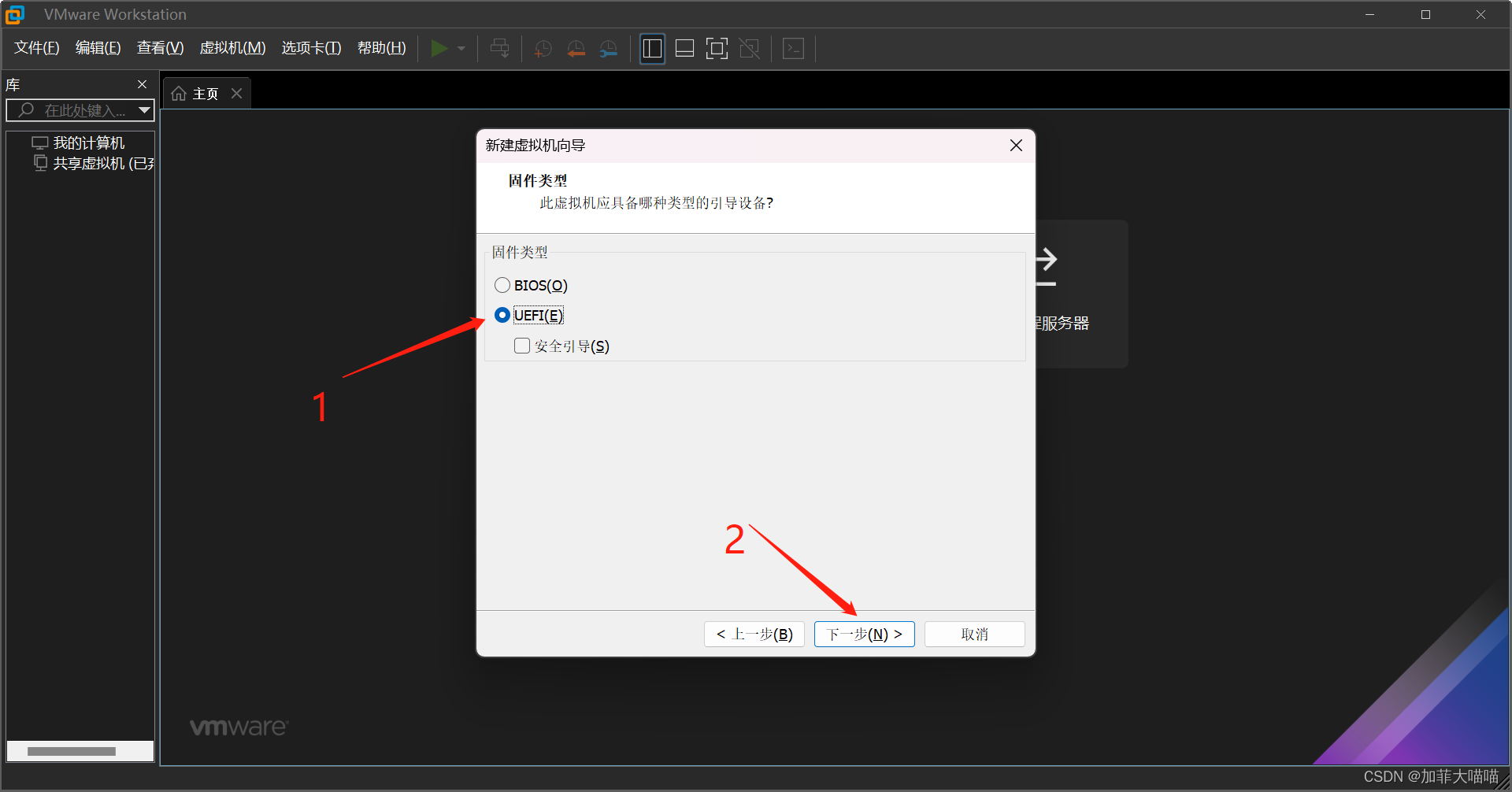Image resolution: width=1512 pixels, height=792 pixels.
Task: Open the 选项卡(T) menu
Action: pyautogui.click(x=311, y=48)
